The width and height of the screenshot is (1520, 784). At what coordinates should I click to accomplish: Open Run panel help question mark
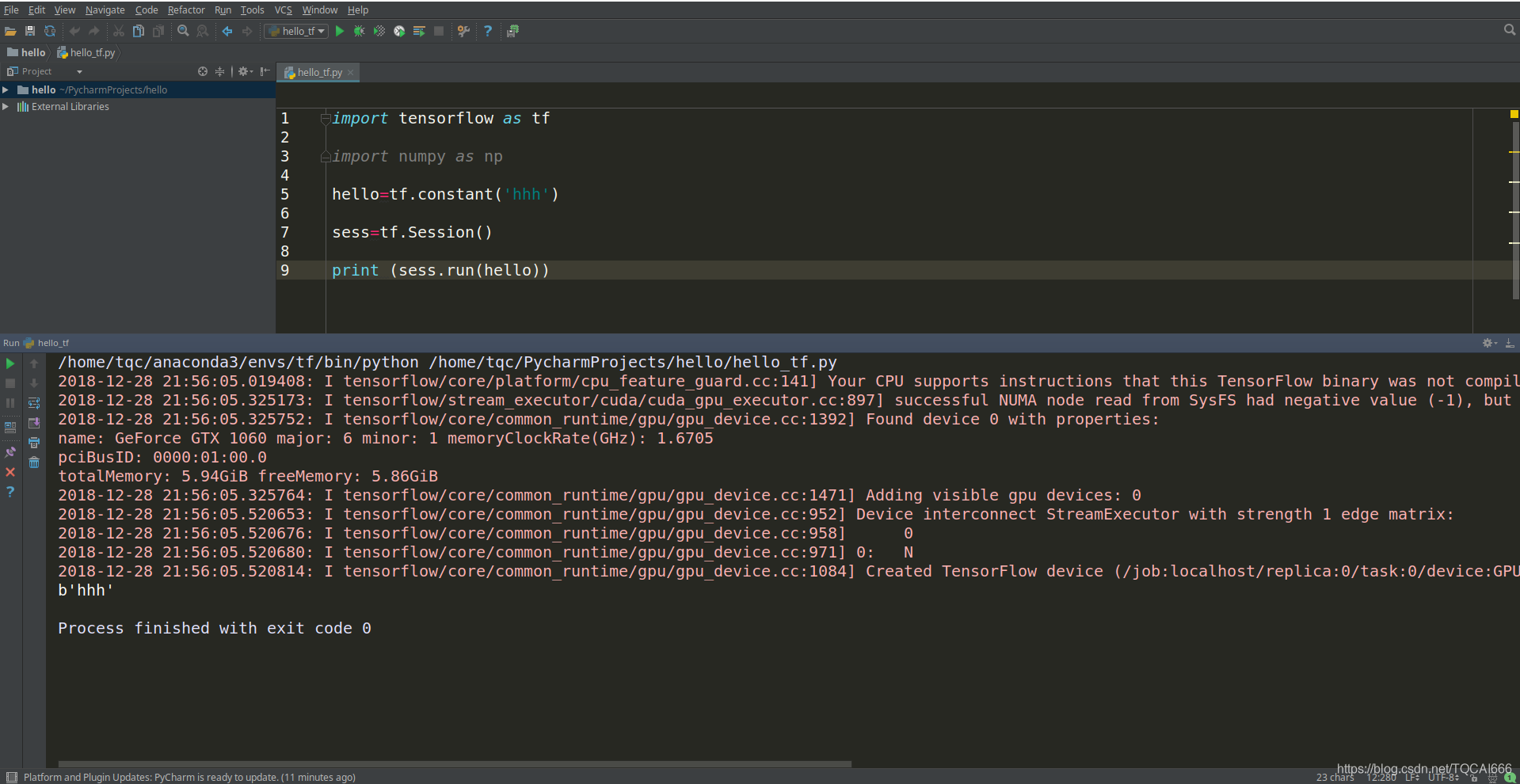click(x=10, y=492)
